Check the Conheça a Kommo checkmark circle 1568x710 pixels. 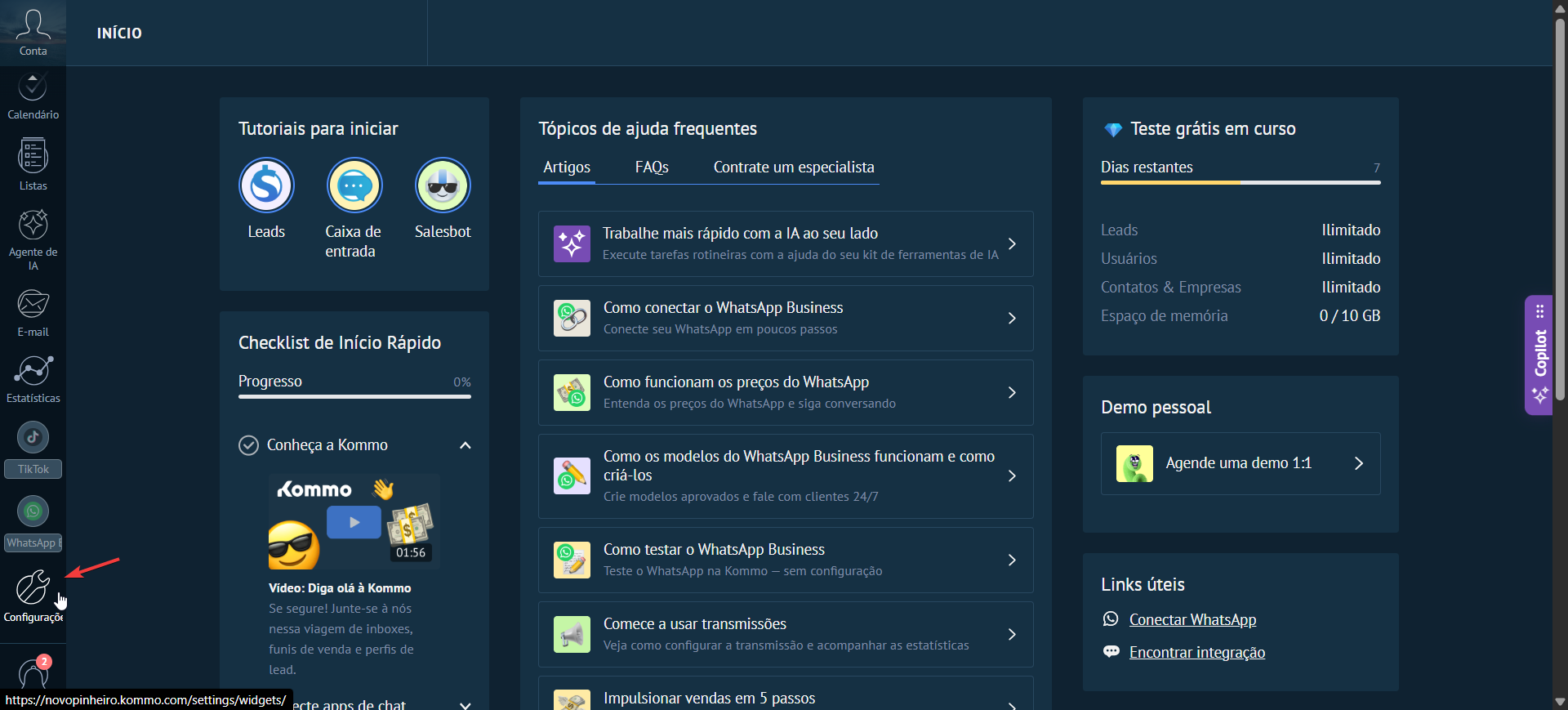coord(248,445)
